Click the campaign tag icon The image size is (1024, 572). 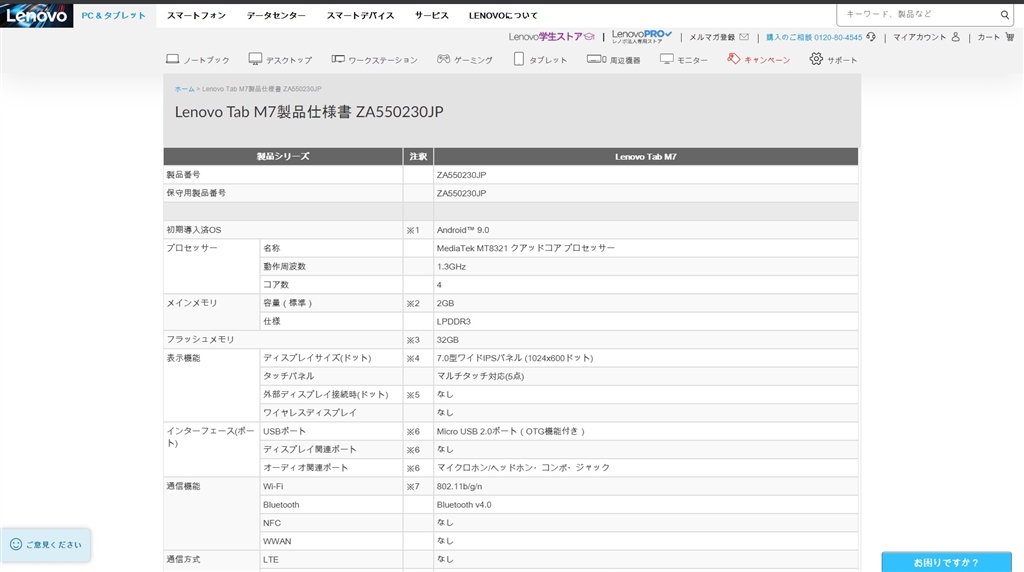[733, 59]
